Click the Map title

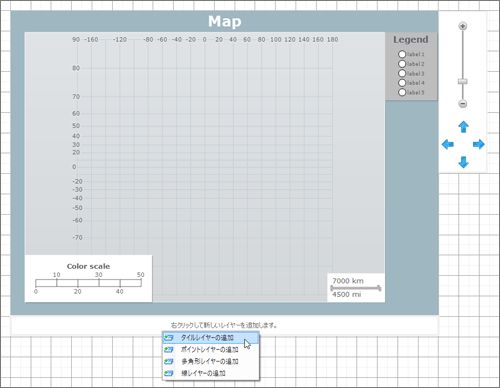click(225, 21)
